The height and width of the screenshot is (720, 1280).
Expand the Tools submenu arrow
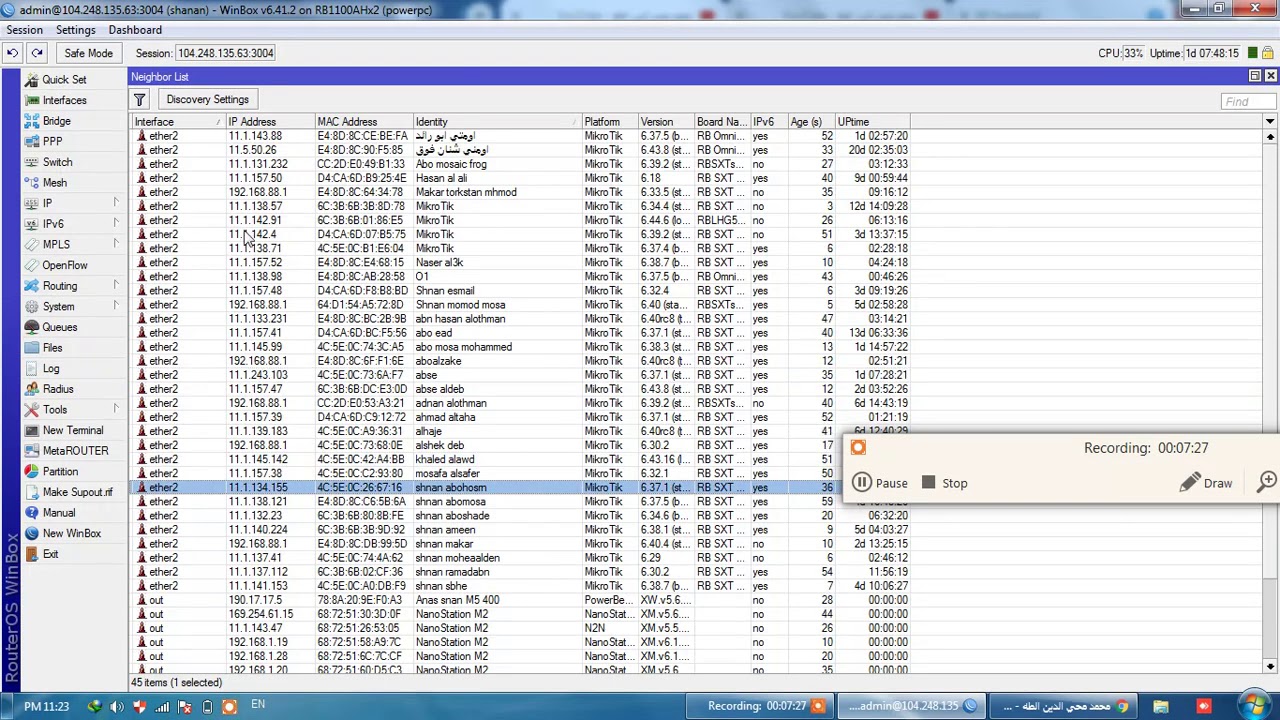[115, 409]
